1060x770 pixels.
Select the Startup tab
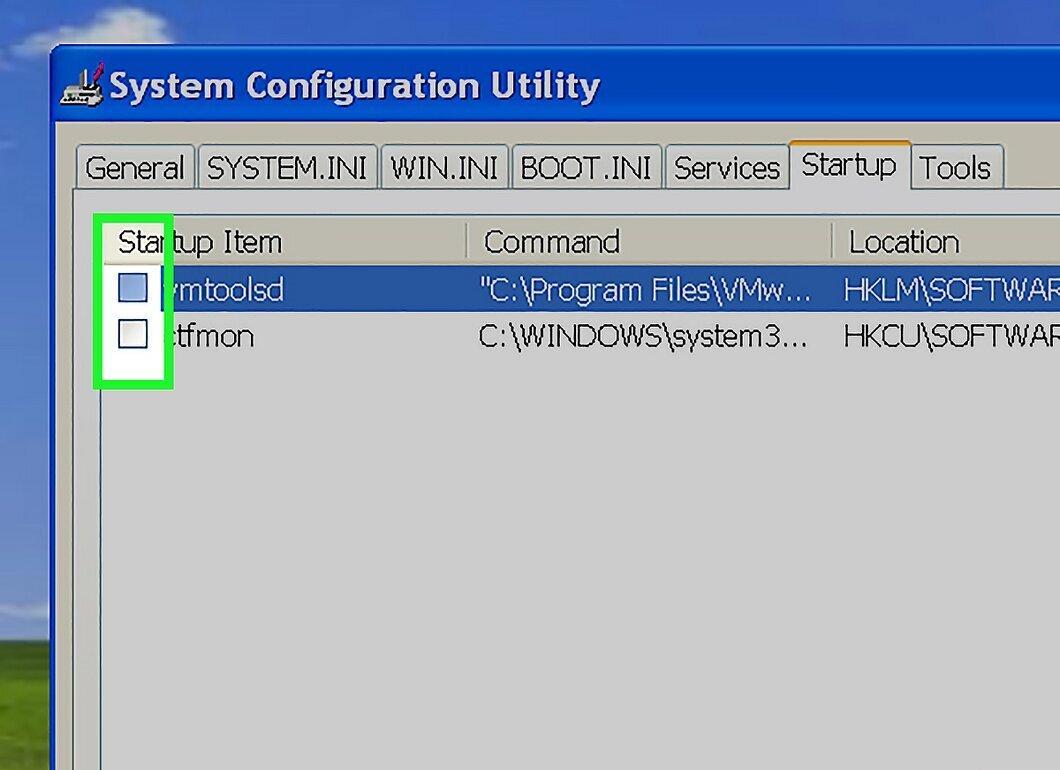850,164
